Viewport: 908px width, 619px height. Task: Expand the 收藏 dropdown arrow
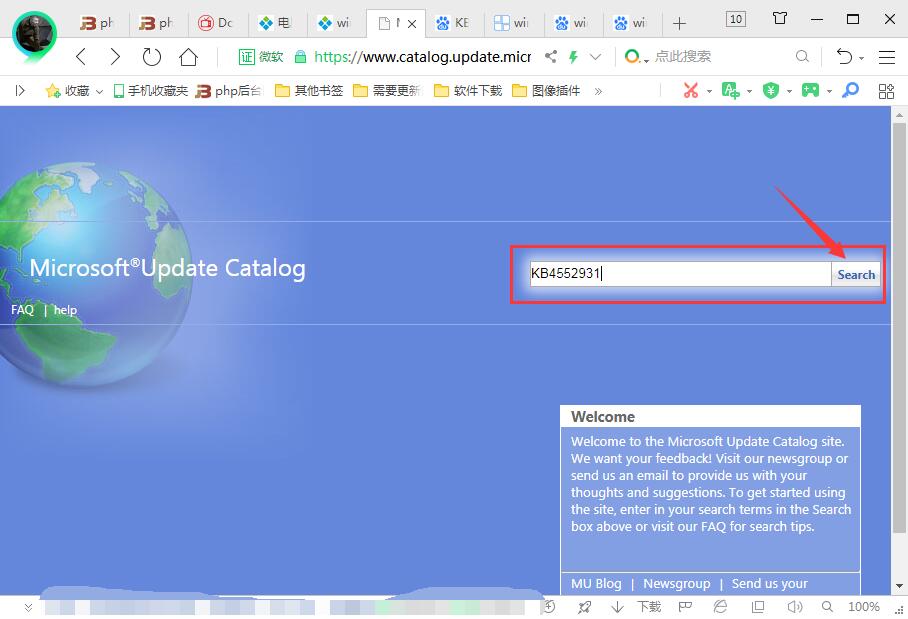[99, 91]
